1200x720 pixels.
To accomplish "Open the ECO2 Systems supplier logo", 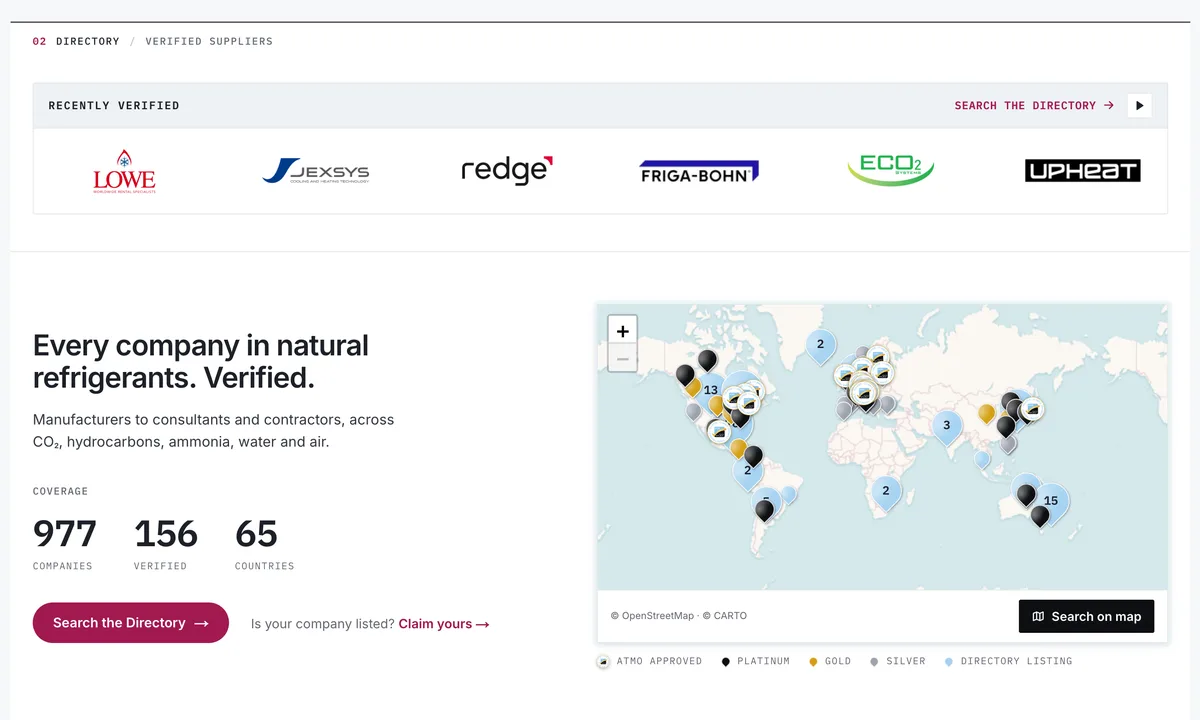I will (x=890, y=170).
